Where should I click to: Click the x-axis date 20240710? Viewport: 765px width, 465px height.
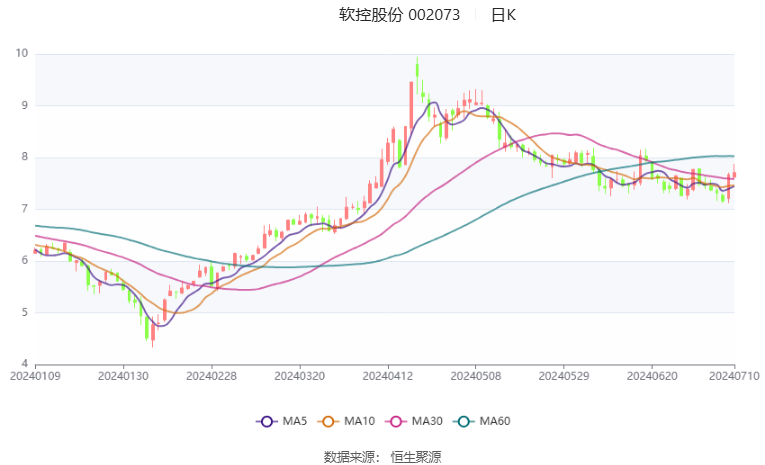click(x=734, y=376)
